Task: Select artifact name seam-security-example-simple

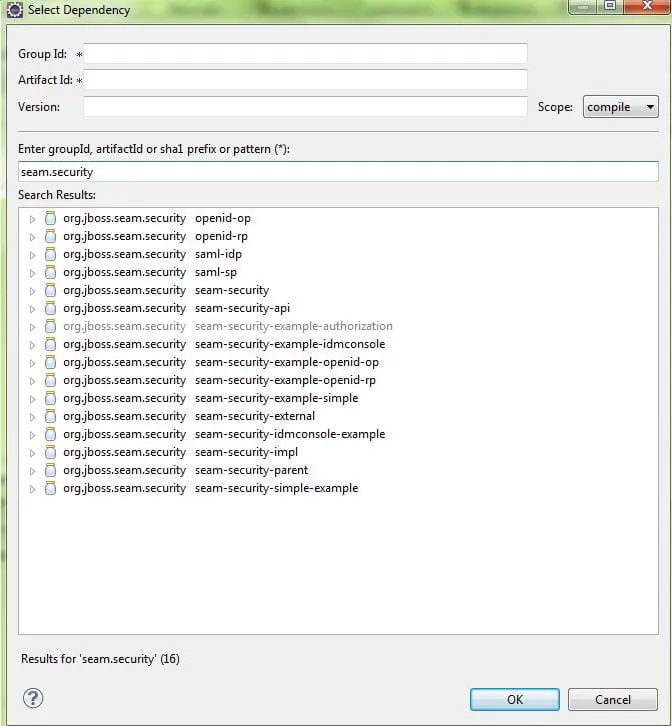Action: pyautogui.click(x=276, y=398)
